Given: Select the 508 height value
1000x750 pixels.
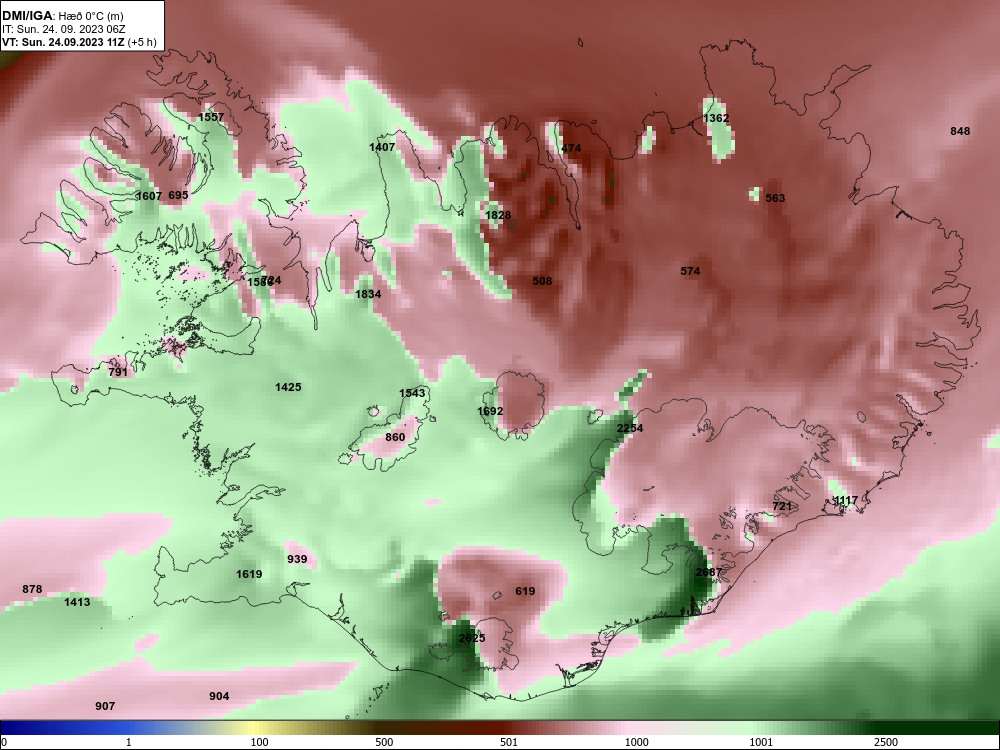Looking at the screenshot, I should coord(542,281).
